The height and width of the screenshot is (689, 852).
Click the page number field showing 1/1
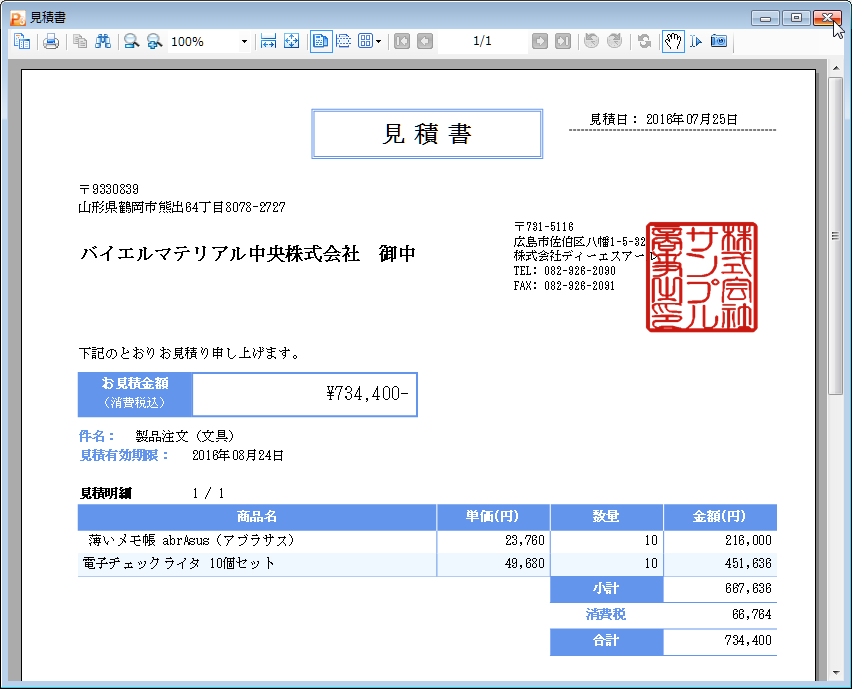click(482, 42)
